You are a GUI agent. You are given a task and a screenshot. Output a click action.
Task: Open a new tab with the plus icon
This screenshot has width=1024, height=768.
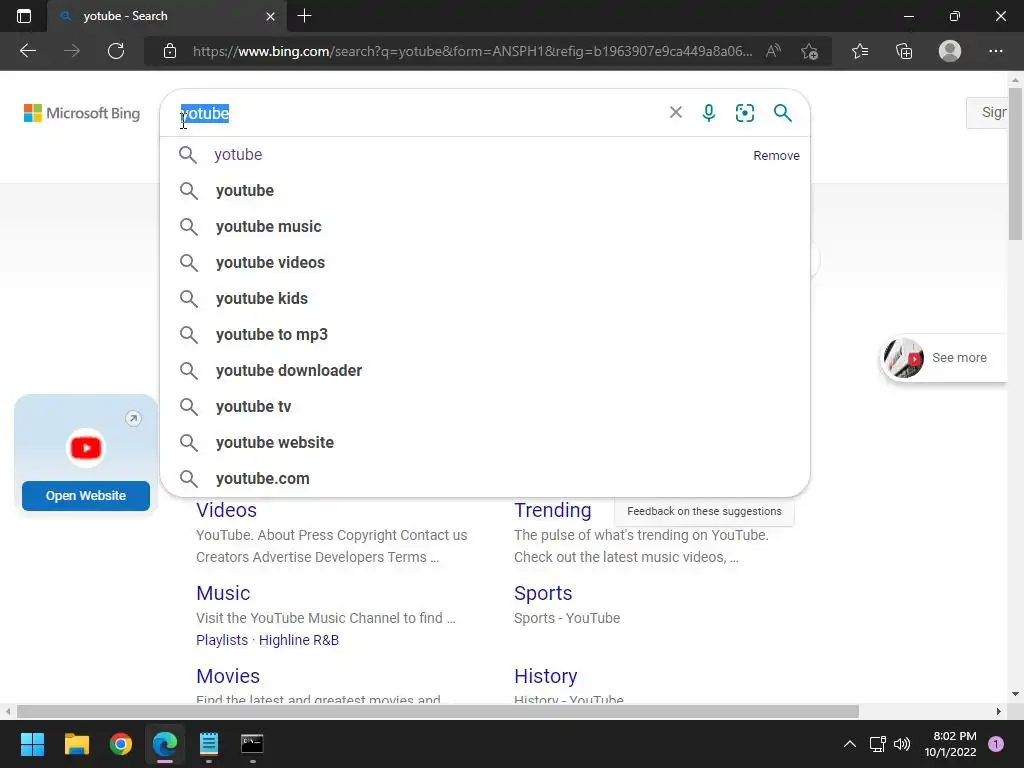[x=304, y=16]
